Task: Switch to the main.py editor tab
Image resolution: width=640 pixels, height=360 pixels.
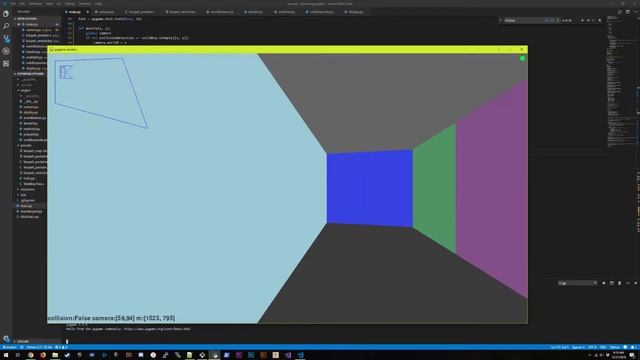Action: 77,12
